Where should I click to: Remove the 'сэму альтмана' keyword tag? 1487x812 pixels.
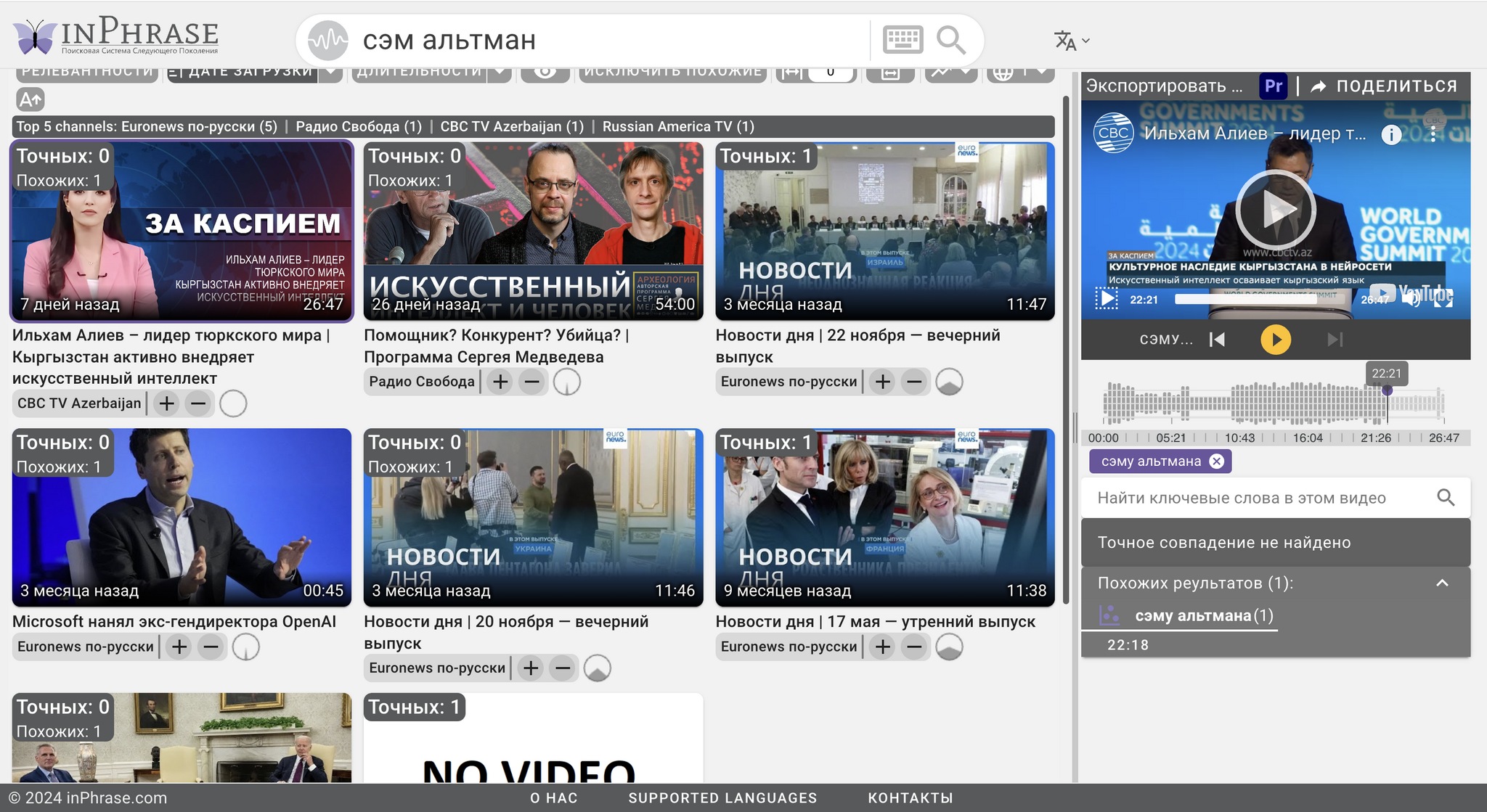click(1217, 462)
